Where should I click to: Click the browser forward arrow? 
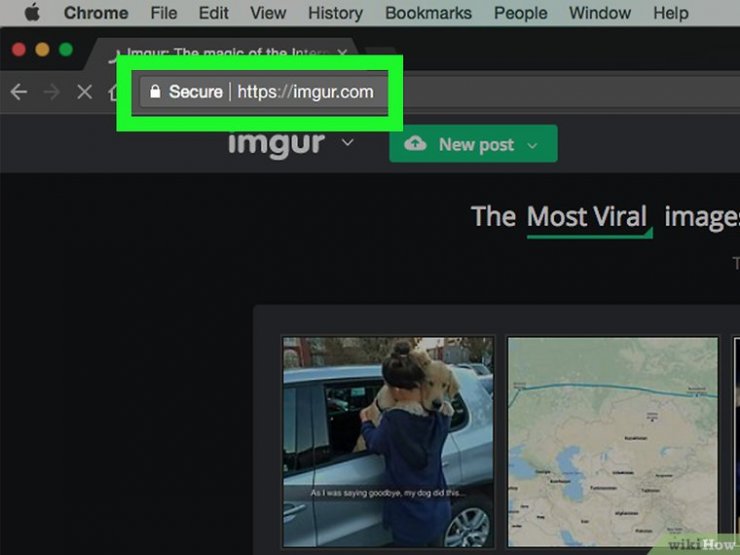[x=51, y=92]
